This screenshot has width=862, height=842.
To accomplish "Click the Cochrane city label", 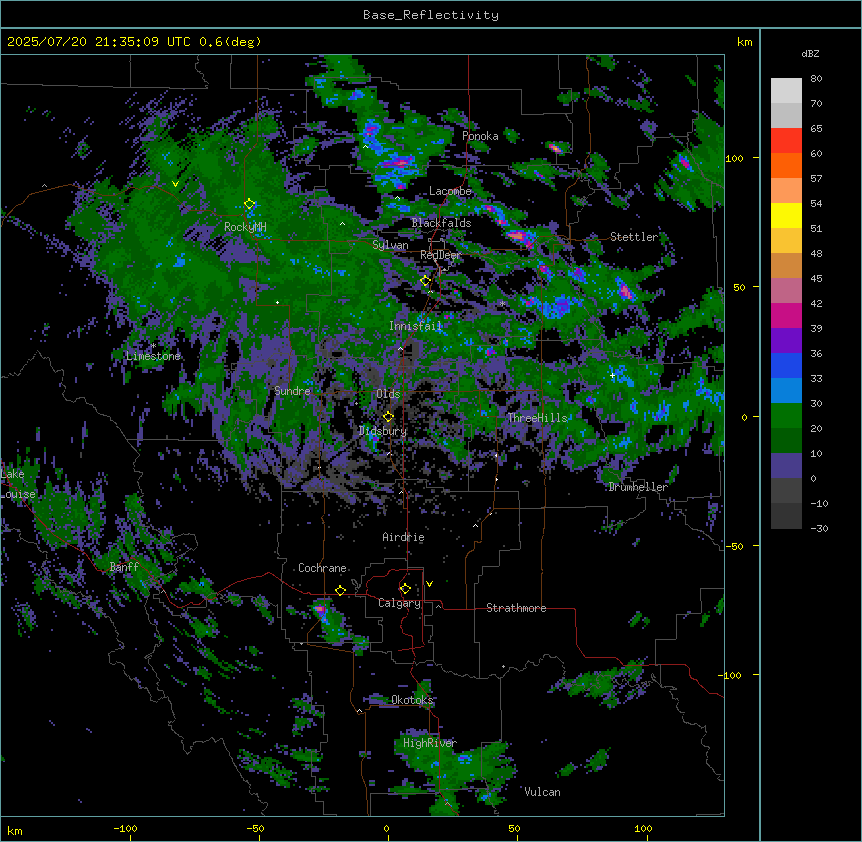I will click(322, 568).
